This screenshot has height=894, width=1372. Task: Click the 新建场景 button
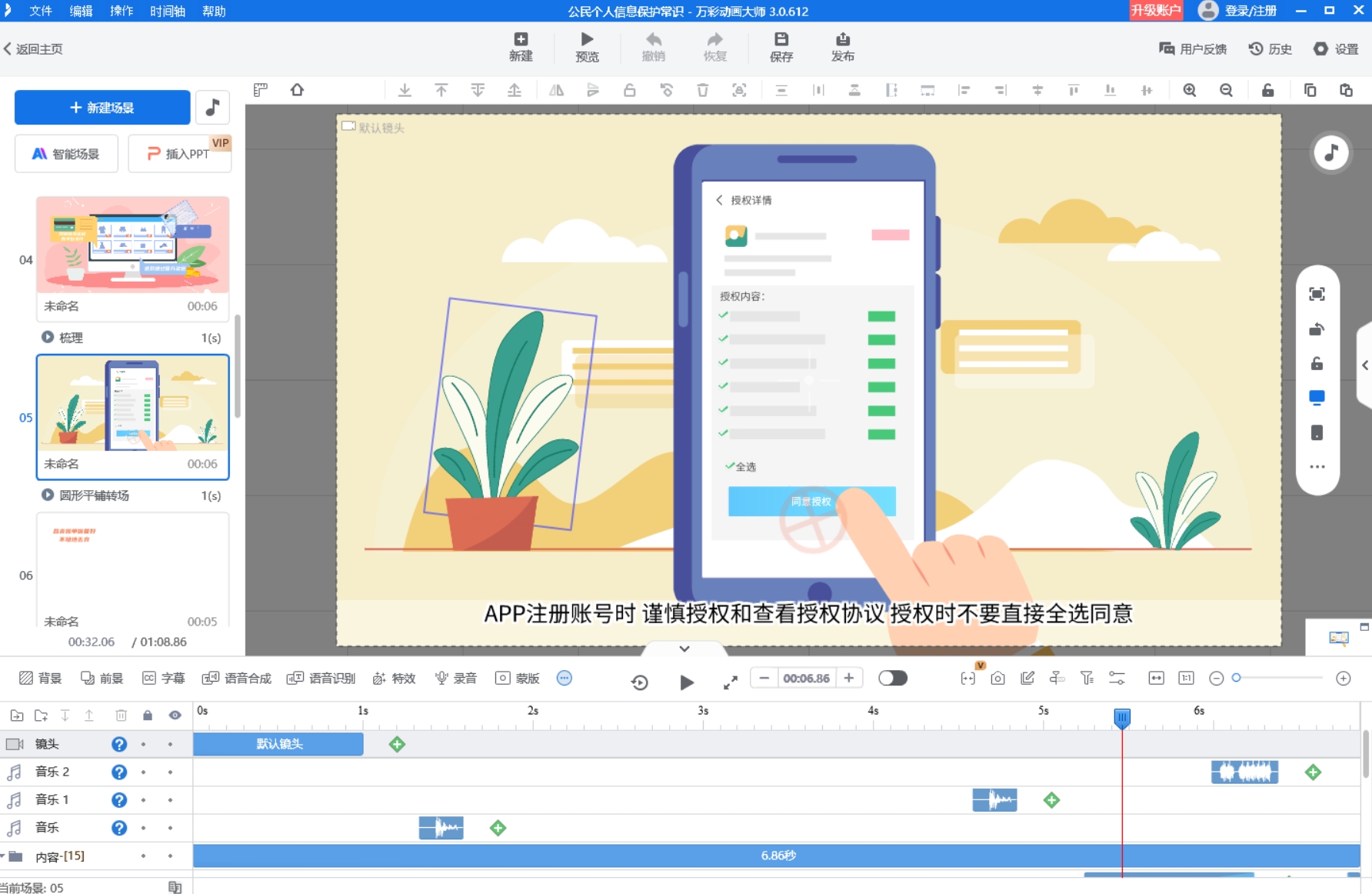(x=102, y=107)
